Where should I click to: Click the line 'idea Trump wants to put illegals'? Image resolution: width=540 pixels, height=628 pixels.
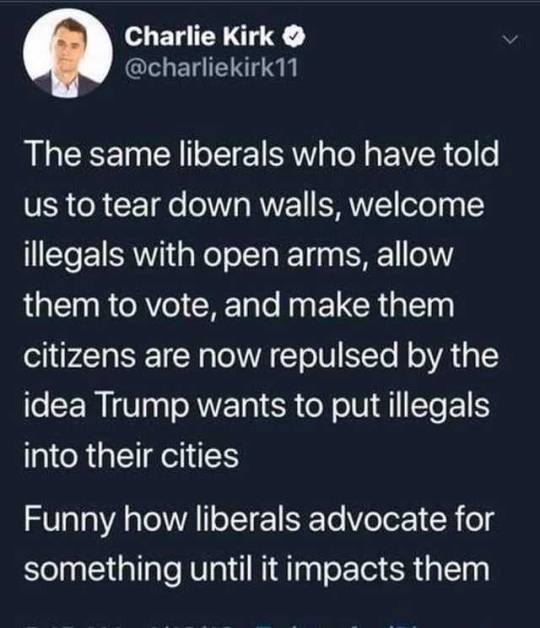point(256,405)
